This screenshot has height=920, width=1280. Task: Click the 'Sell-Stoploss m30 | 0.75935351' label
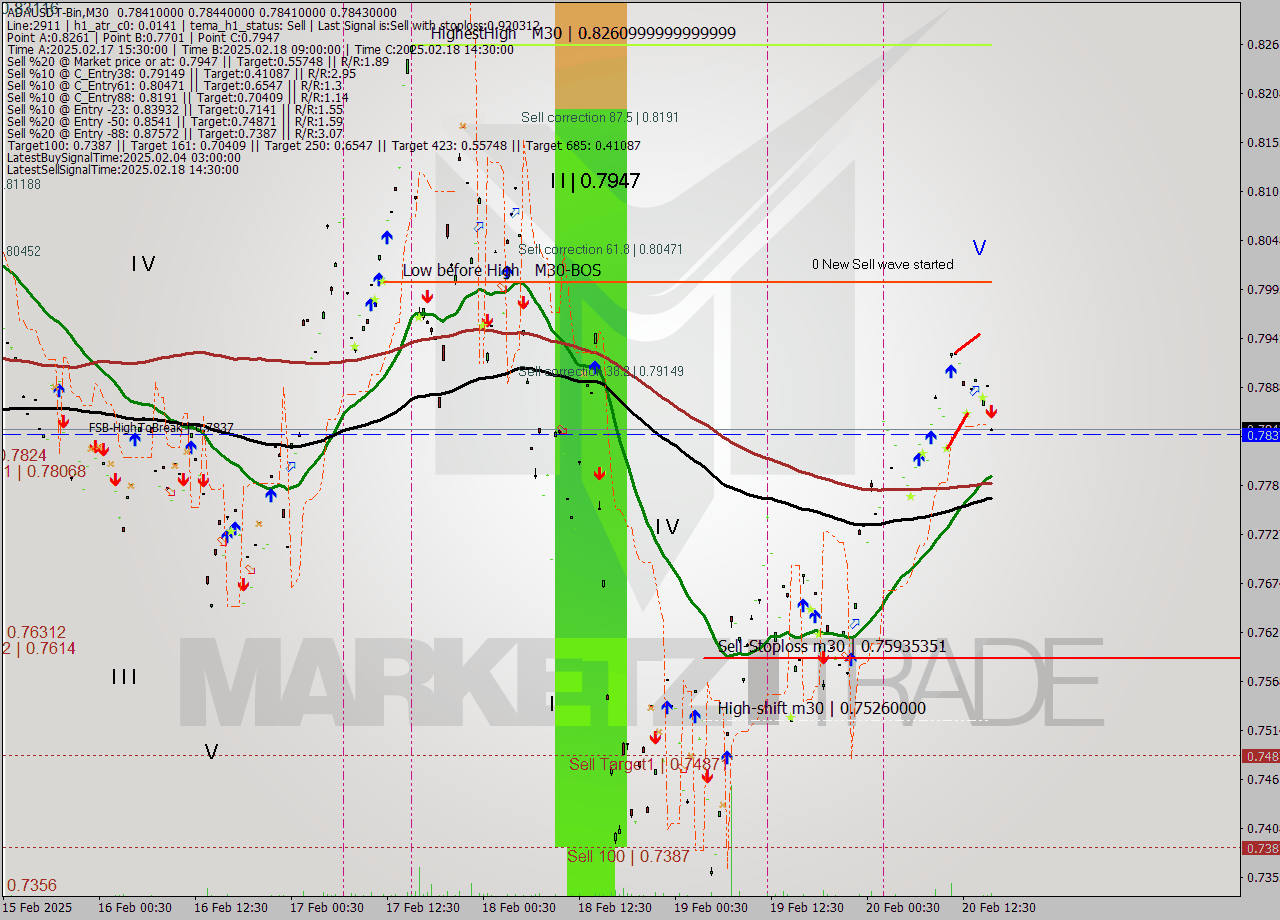tap(832, 646)
